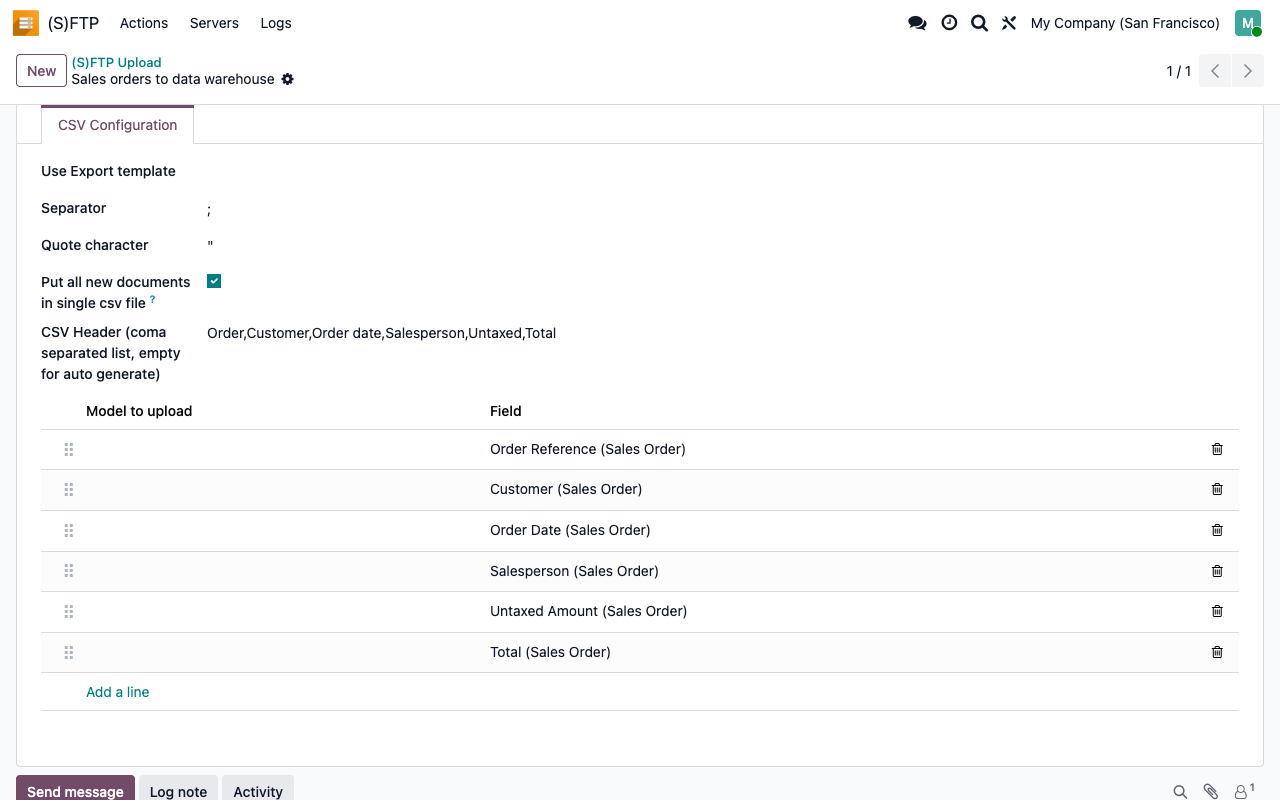The image size is (1280, 800).
Task: Toggle Put all new documents in single csv file
Action: pos(214,281)
